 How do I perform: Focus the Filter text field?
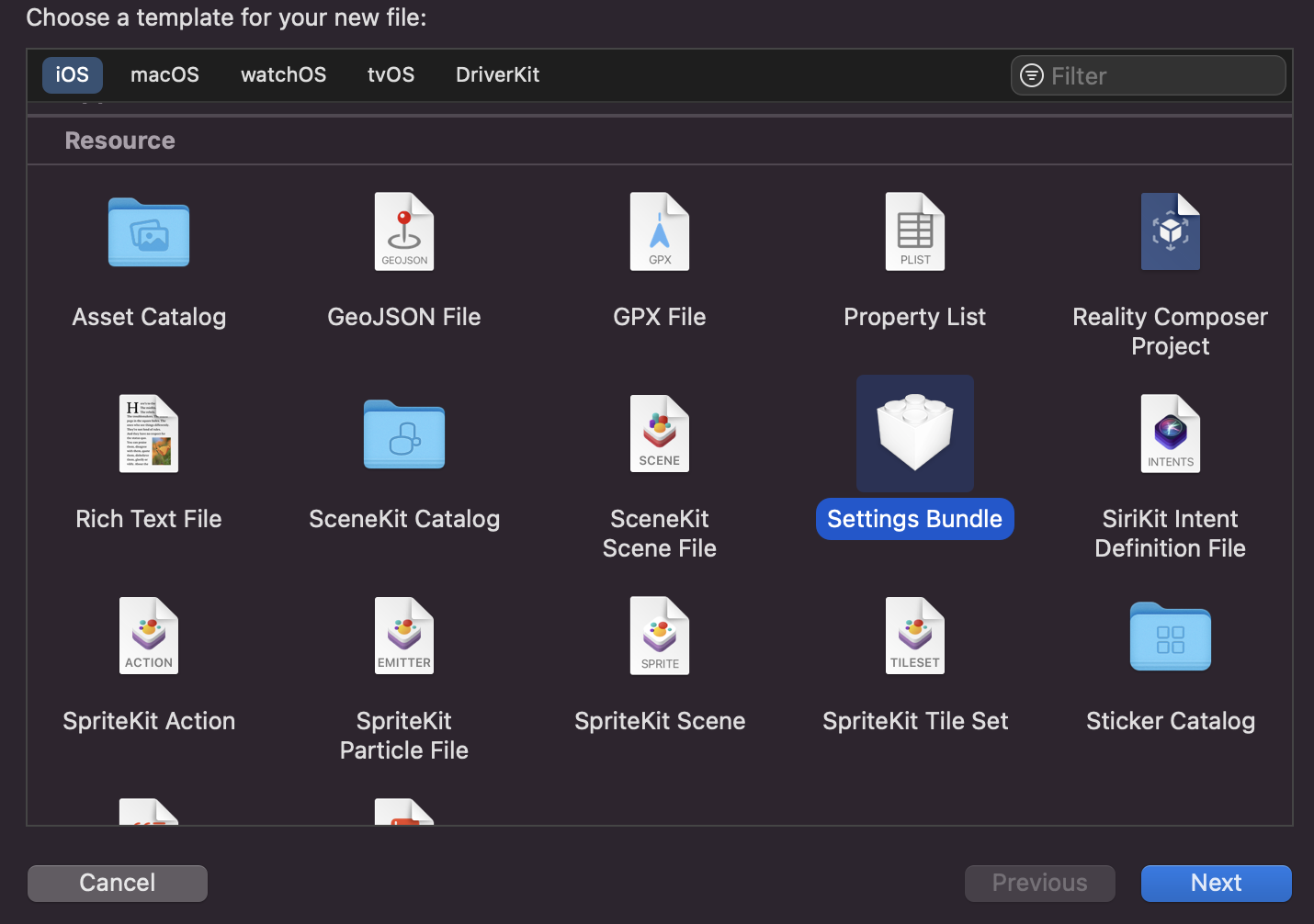(1149, 75)
